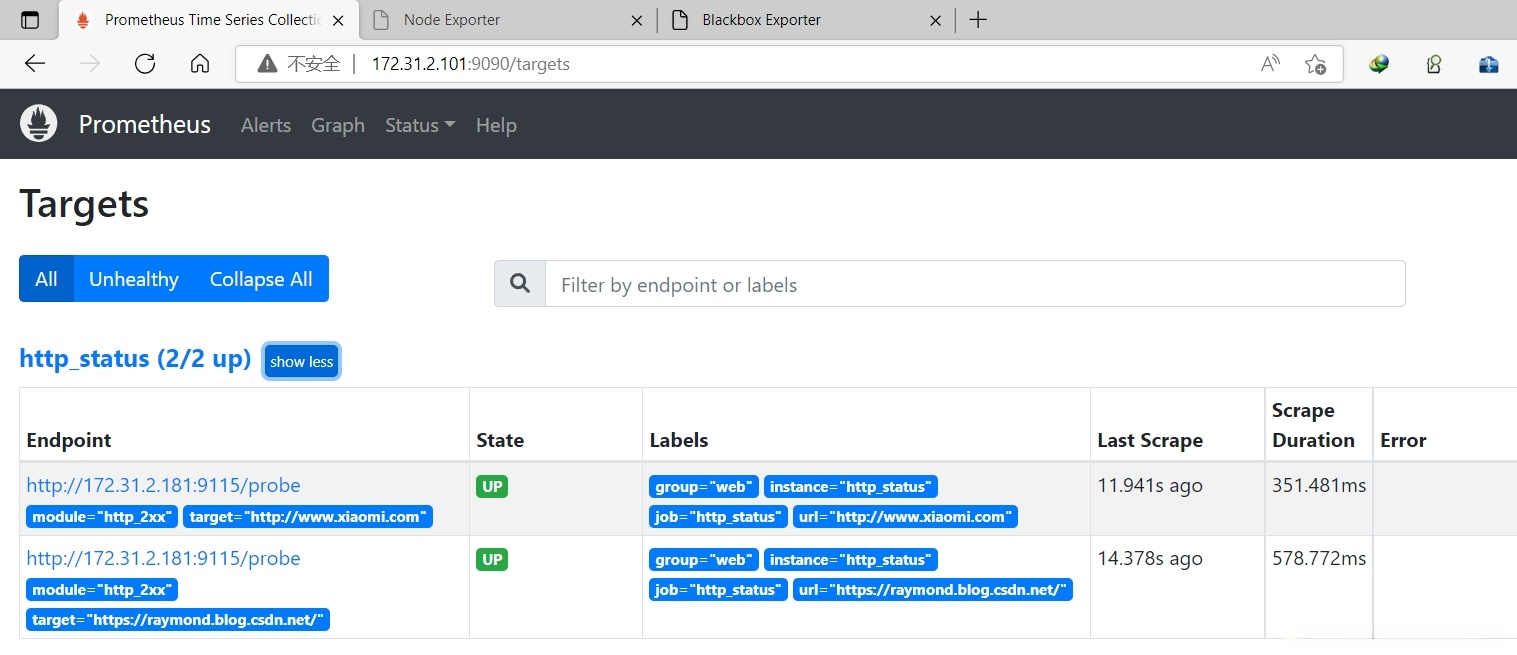The width and height of the screenshot is (1517, 655).
Task: Open a new browser tab
Action: click(x=978, y=20)
